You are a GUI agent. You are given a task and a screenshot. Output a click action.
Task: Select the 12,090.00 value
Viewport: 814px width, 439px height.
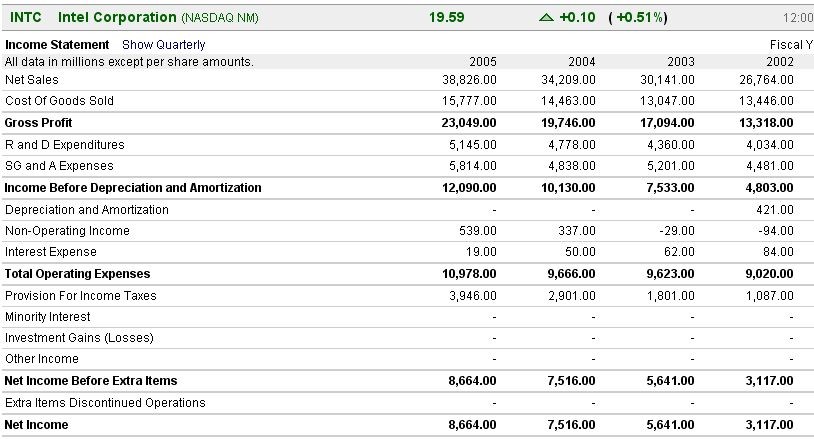click(469, 188)
